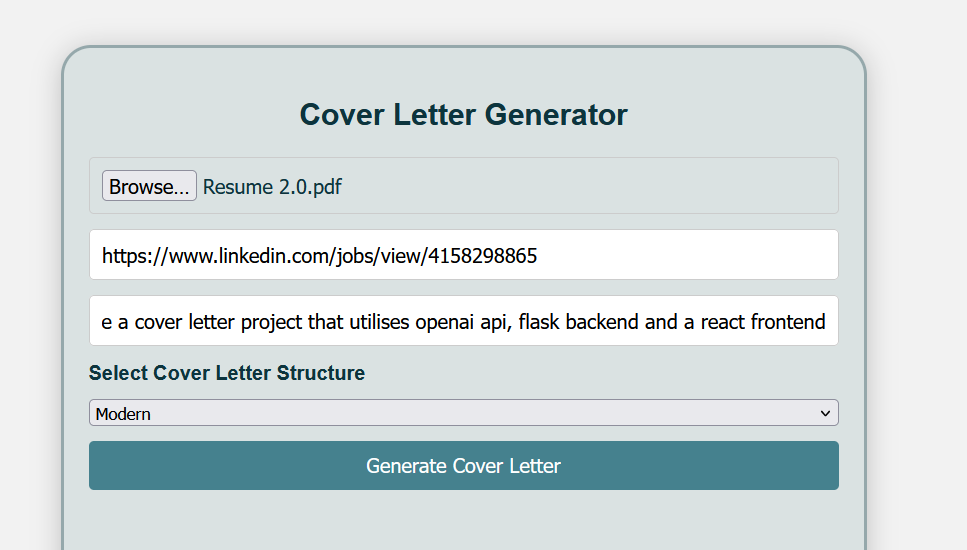The height and width of the screenshot is (550, 967).
Task: Click the dropdown chevron arrow icon
Action: (825, 413)
